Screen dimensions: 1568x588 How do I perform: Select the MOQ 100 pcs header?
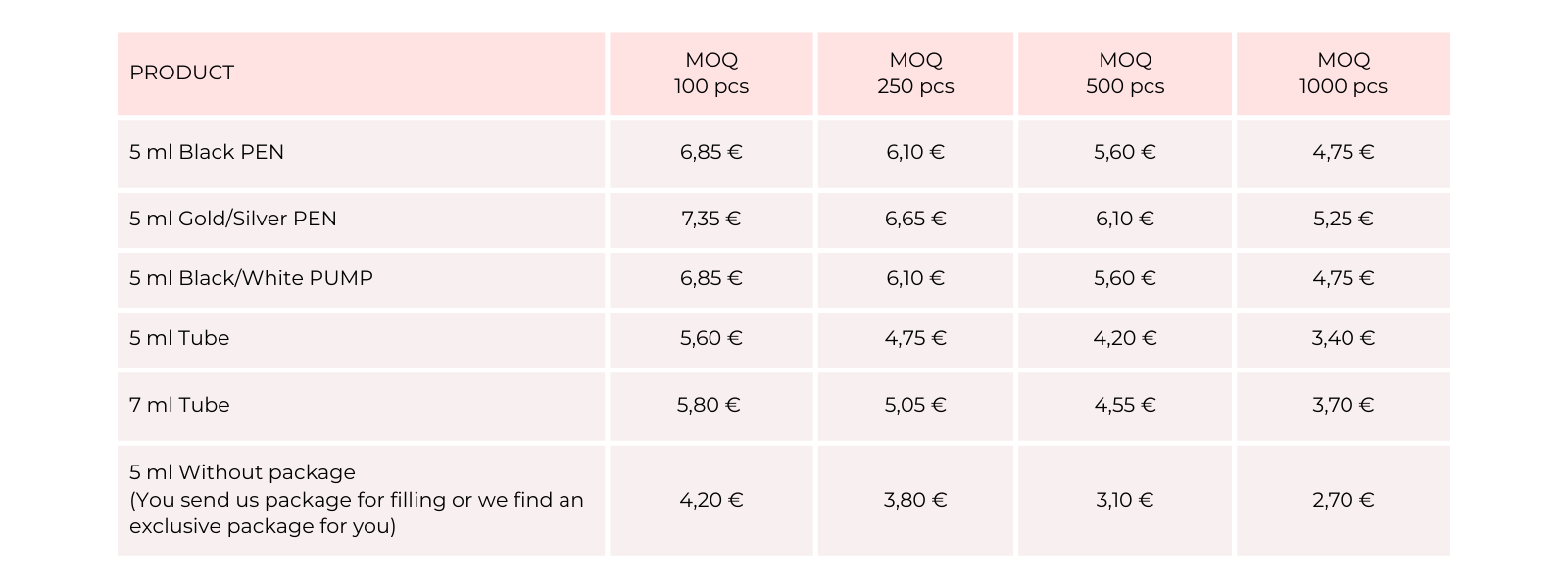(x=711, y=73)
